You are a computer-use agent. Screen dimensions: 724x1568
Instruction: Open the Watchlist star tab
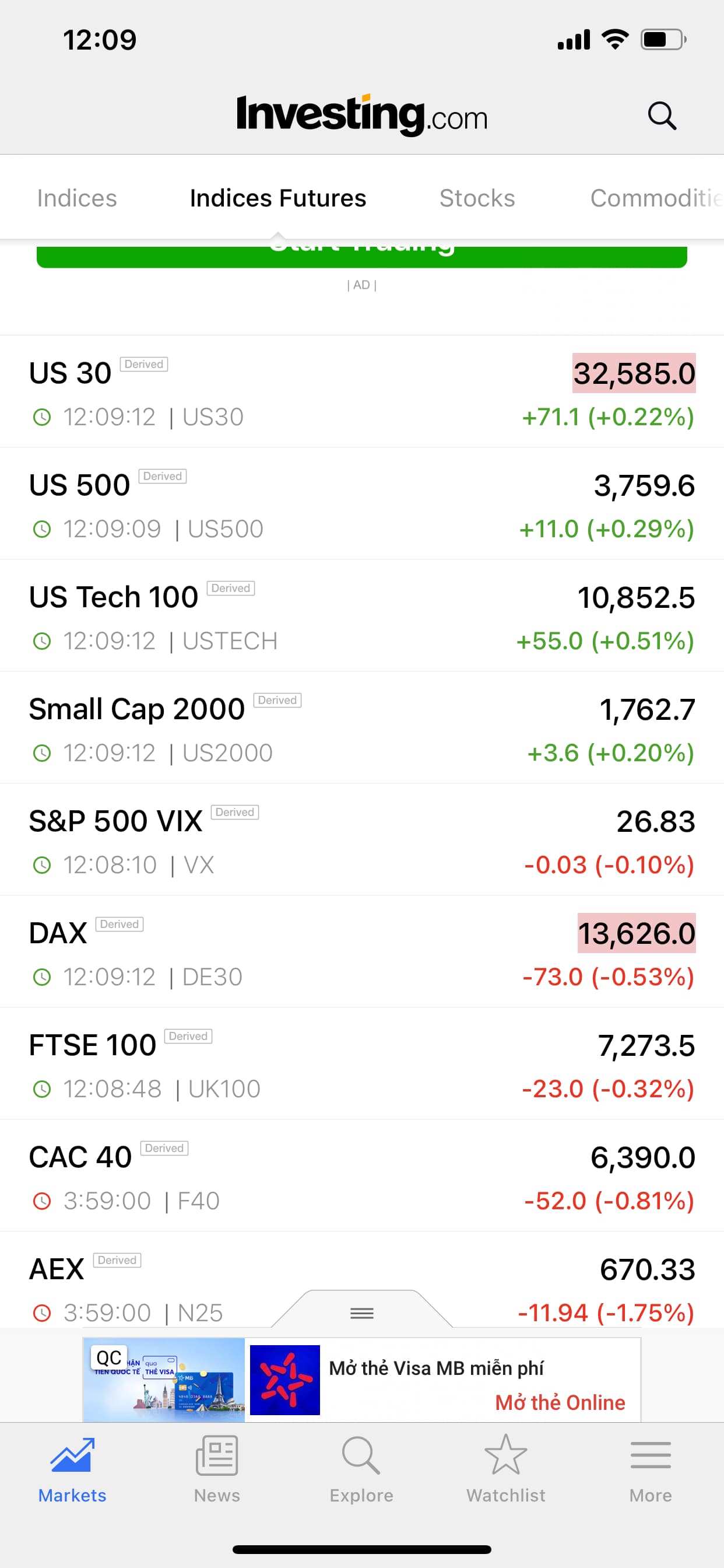pos(505,1469)
